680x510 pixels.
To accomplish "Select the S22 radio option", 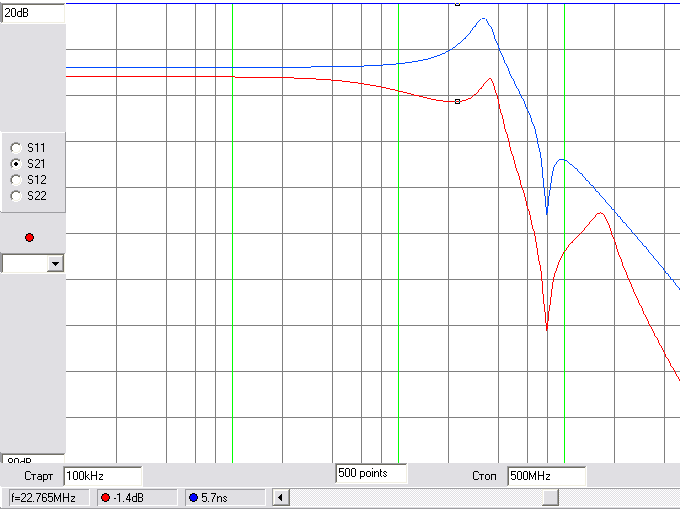I will (16, 195).
